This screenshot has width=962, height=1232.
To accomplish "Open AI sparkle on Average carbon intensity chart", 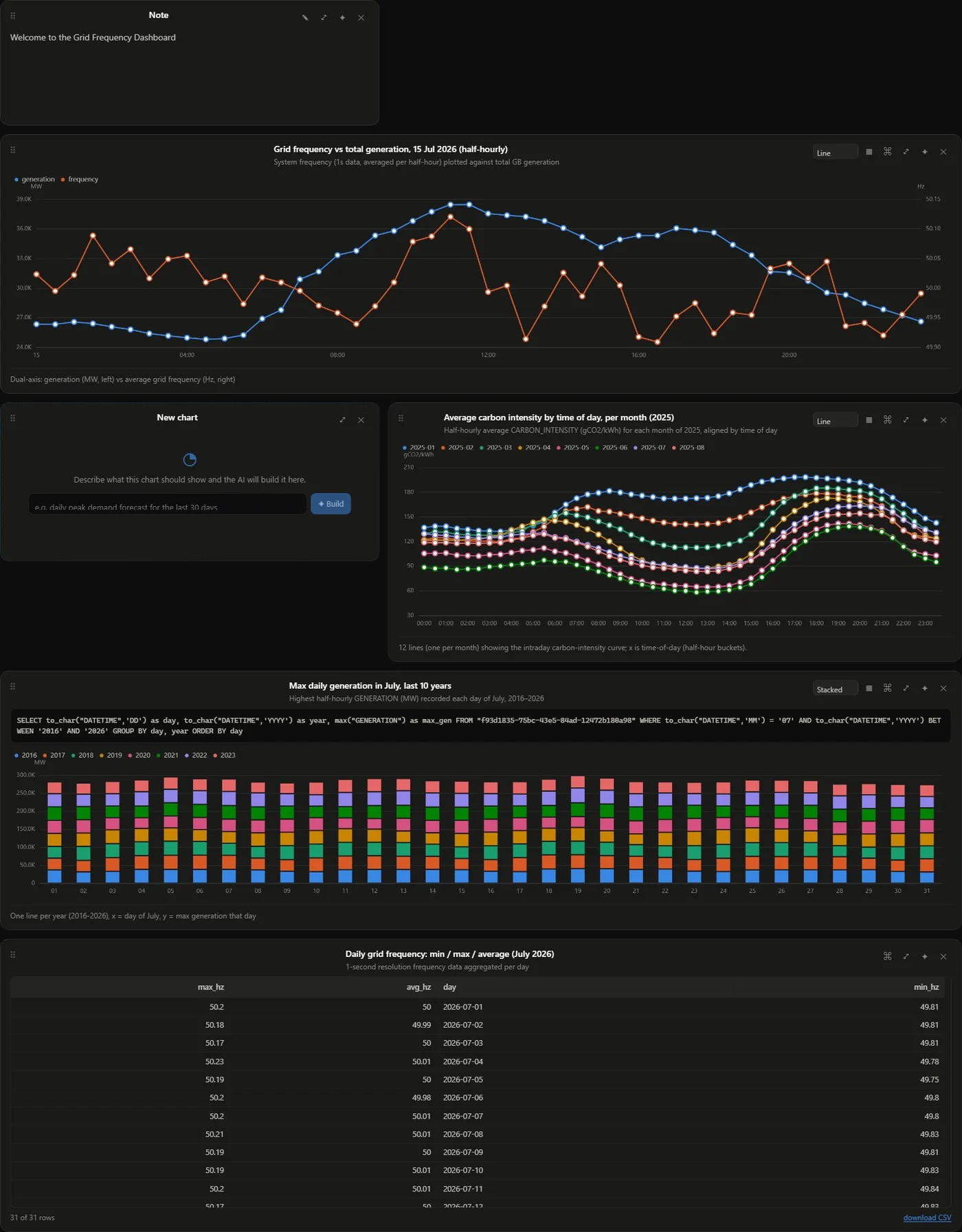I will [925, 420].
